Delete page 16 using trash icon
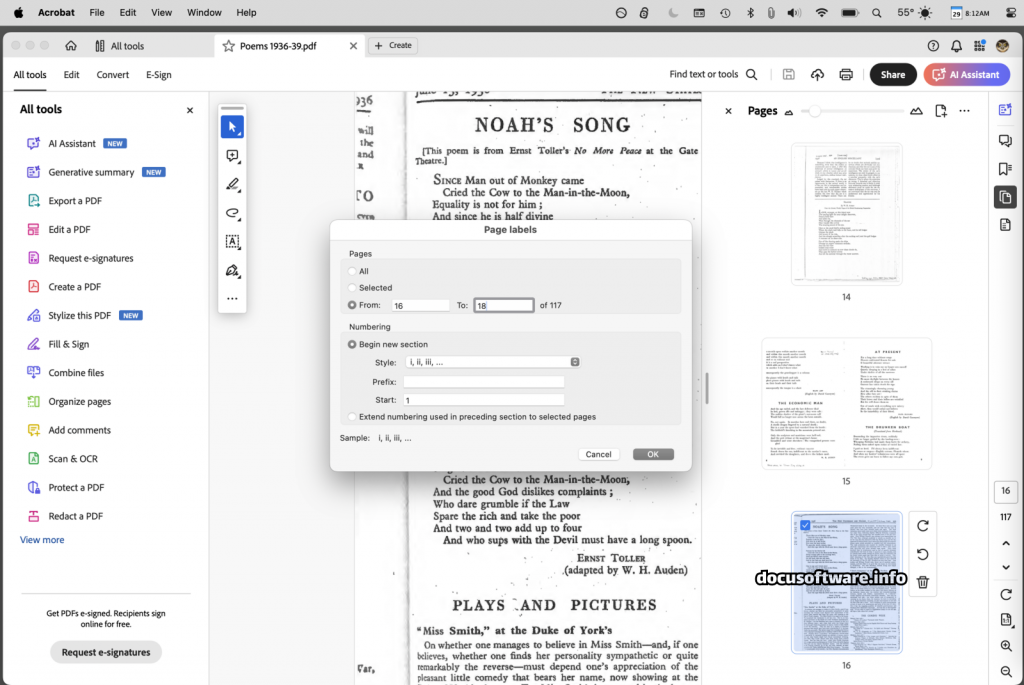Viewport: 1024px width, 685px height. [x=923, y=582]
